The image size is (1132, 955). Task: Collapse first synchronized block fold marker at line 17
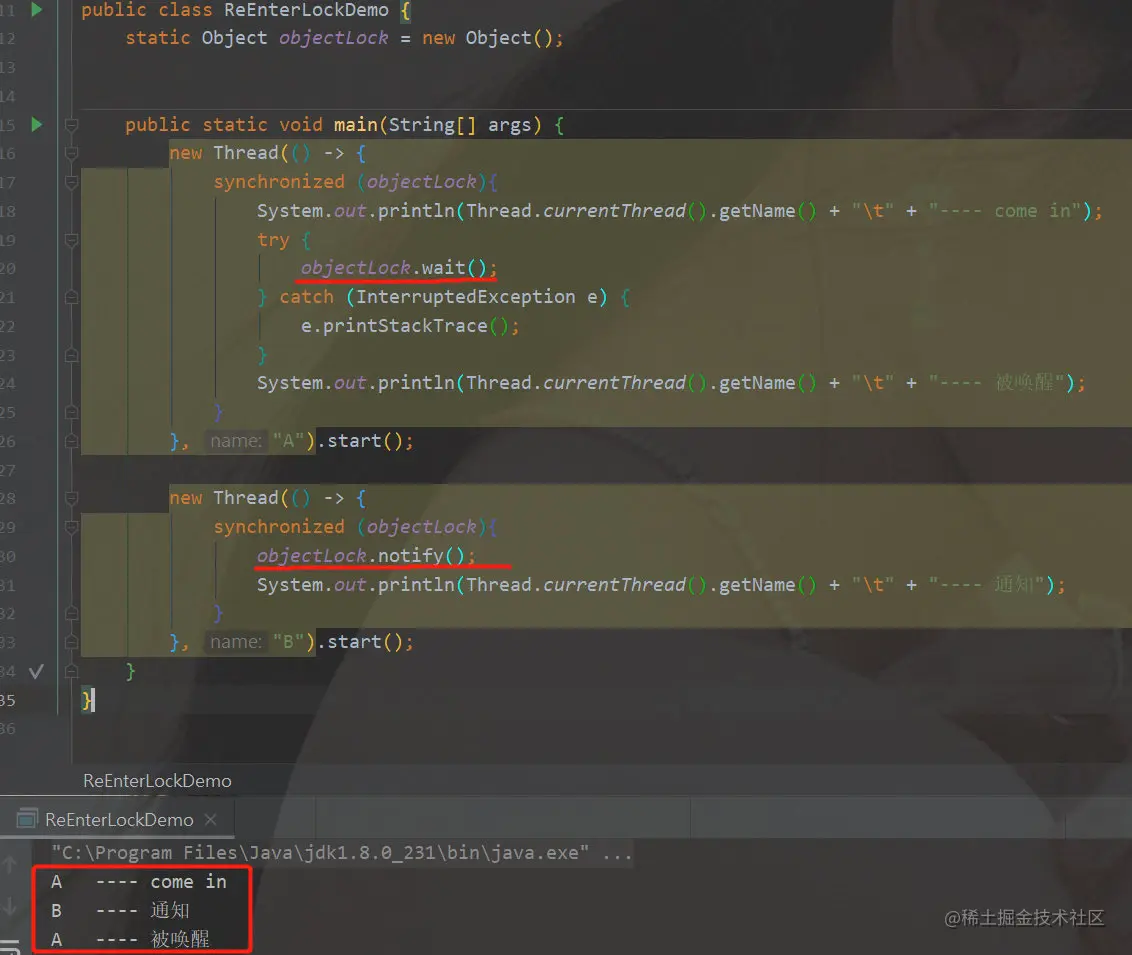click(71, 182)
